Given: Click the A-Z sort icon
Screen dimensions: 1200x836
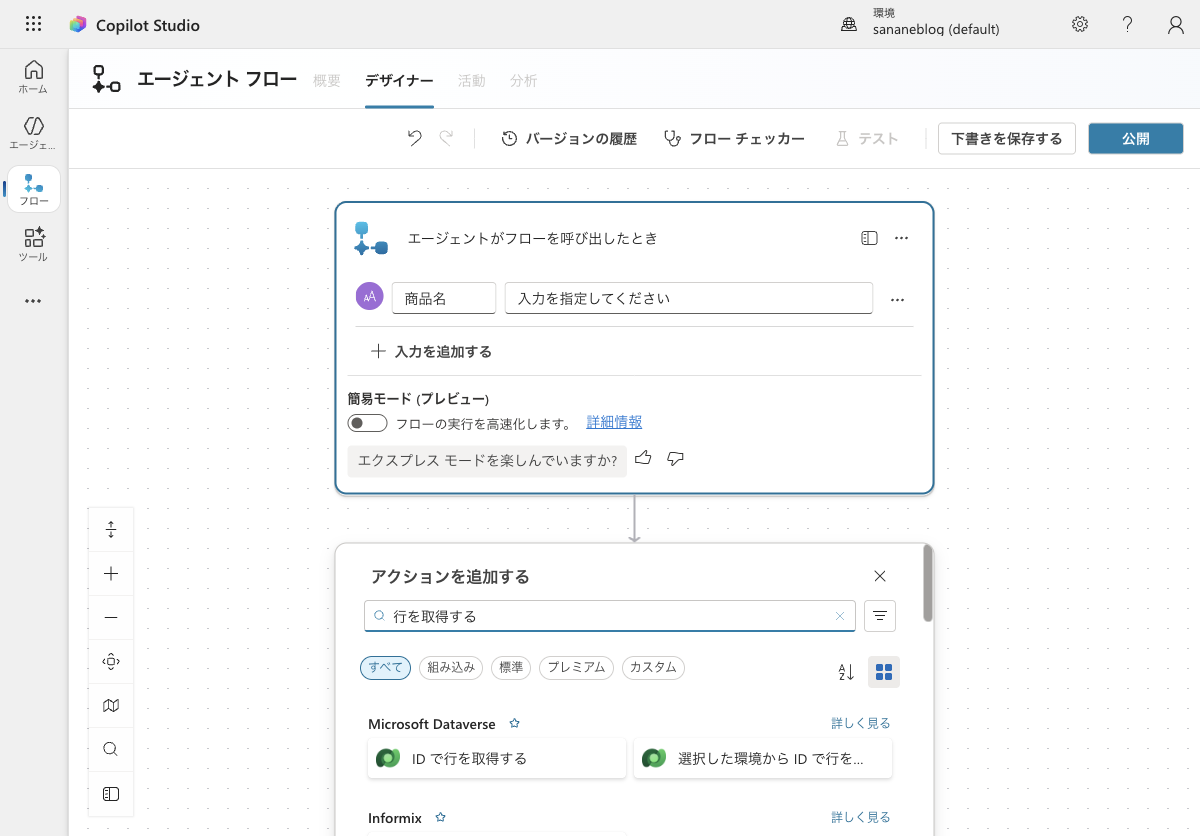Looking at the screenshot, I should point(846,672).
